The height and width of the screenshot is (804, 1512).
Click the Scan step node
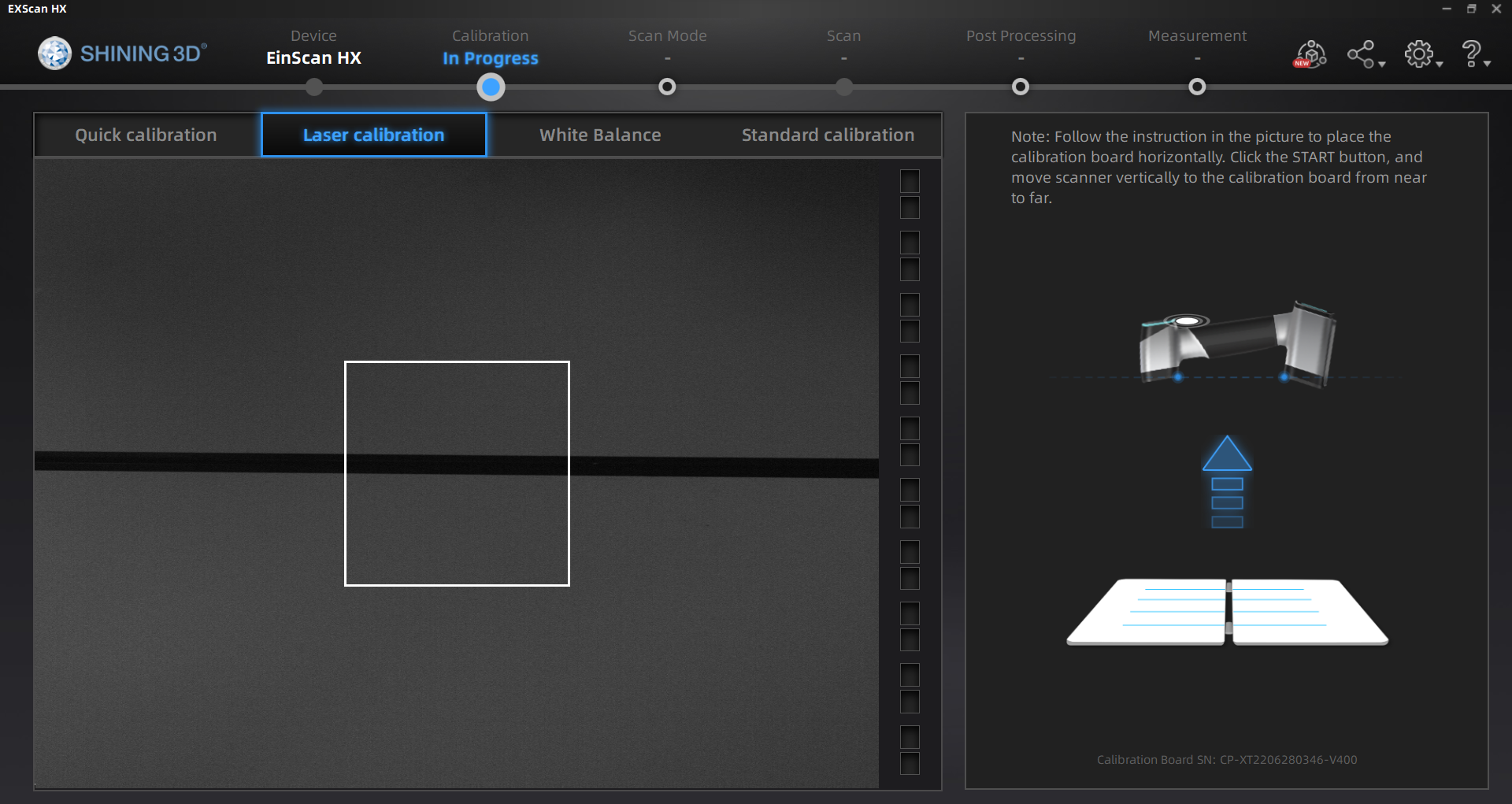tap(844, 87)
